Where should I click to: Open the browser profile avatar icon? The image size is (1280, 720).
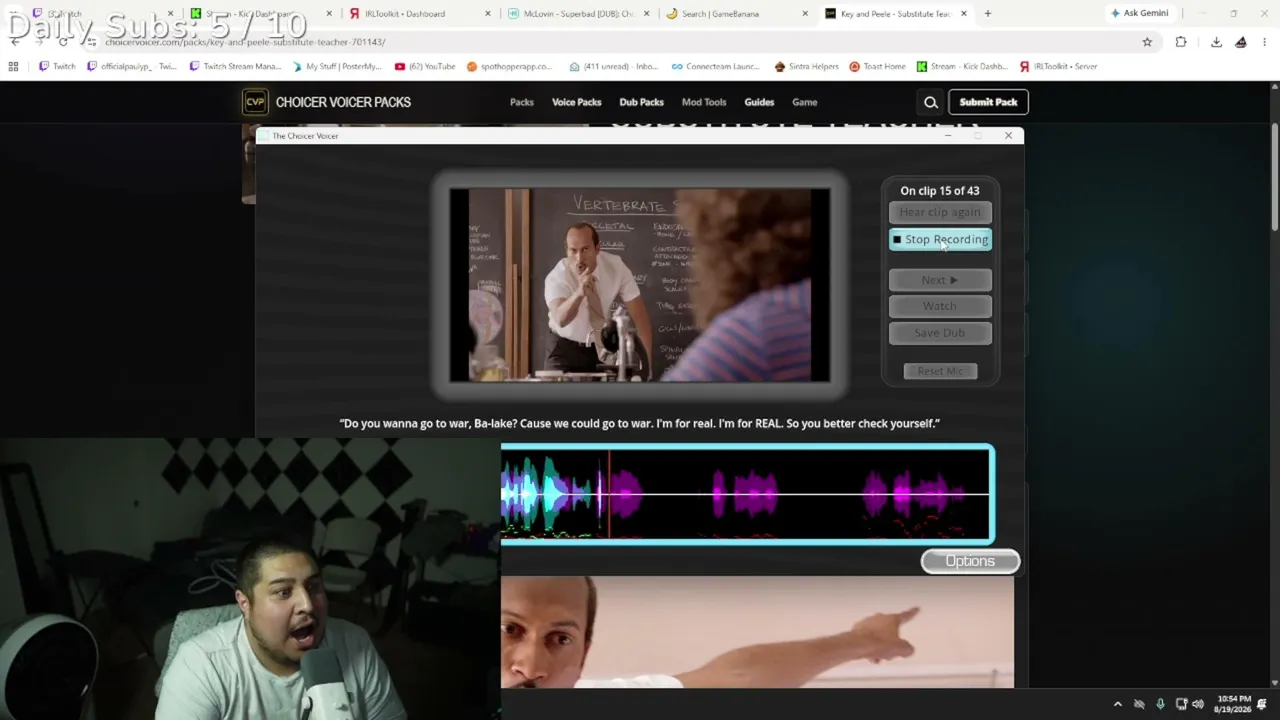click(x=1241, y=42)
